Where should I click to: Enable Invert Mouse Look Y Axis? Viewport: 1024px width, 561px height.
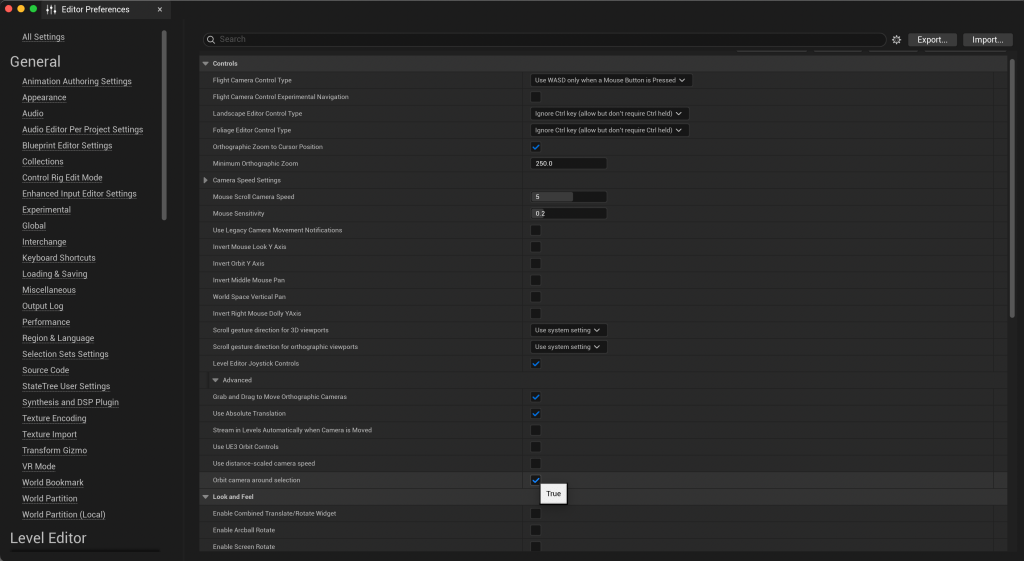coord(535,247)
